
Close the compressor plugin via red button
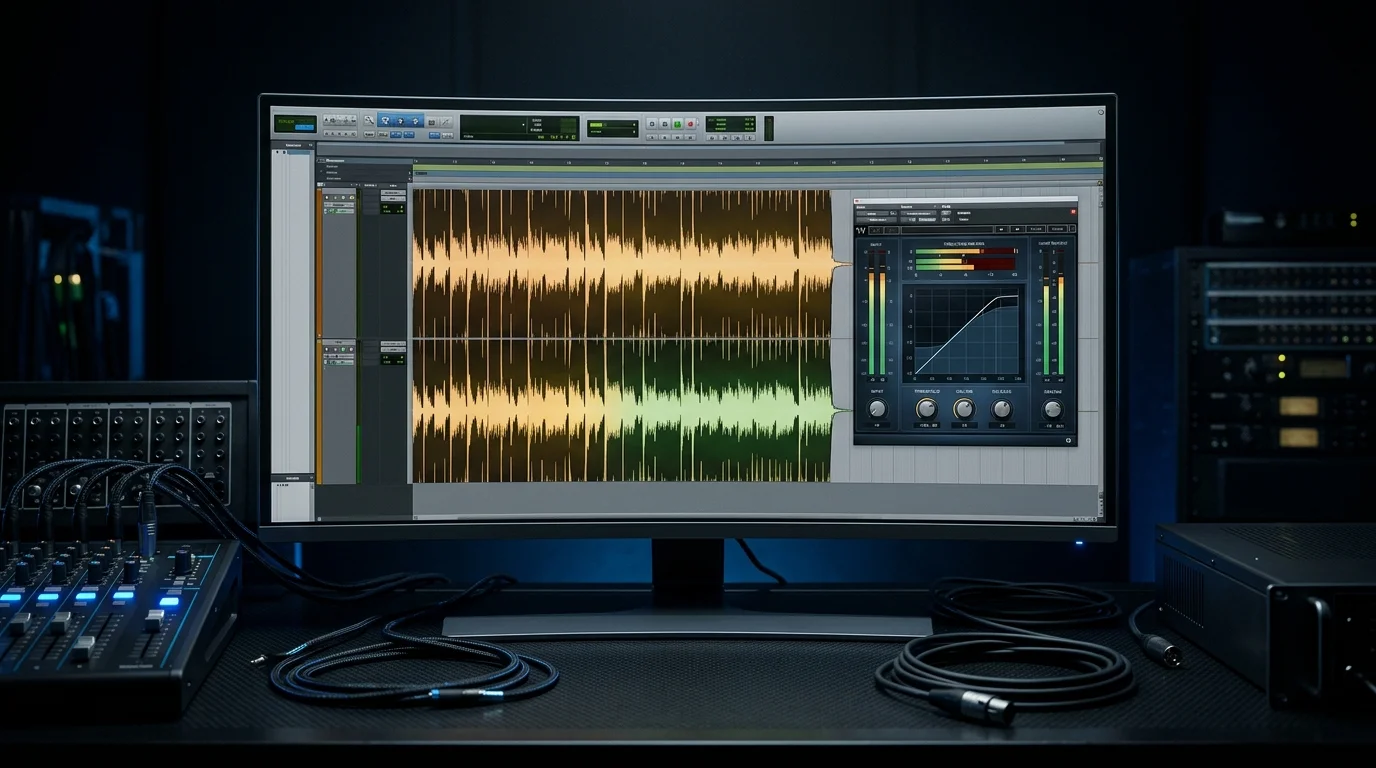pyautogui.click(x=1072, y=212)
